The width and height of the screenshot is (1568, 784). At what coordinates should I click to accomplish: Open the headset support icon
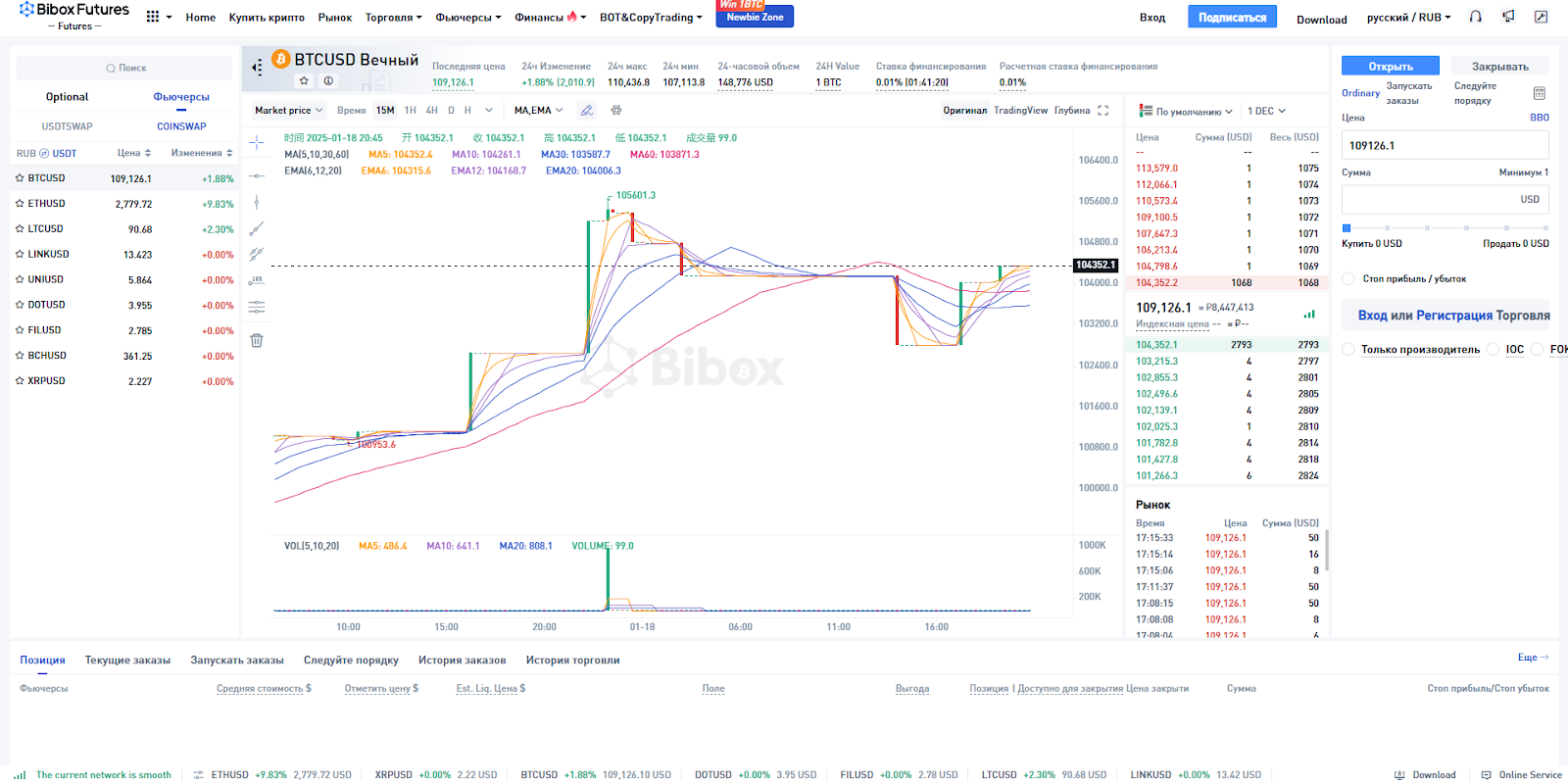point(1475,17)
